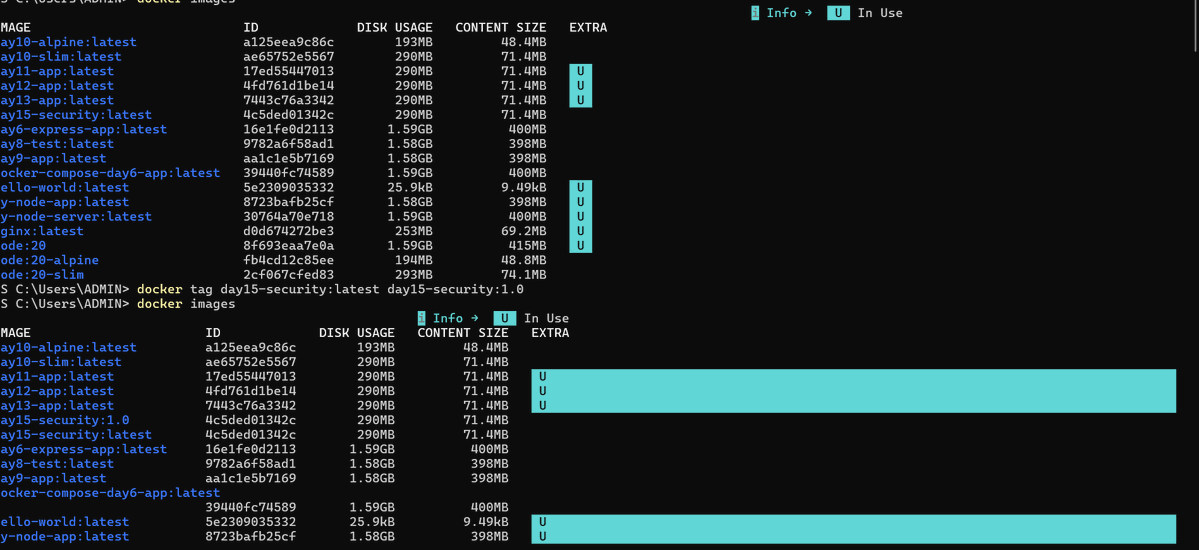Select the image name ginx:latest

[x=42, y=231]
